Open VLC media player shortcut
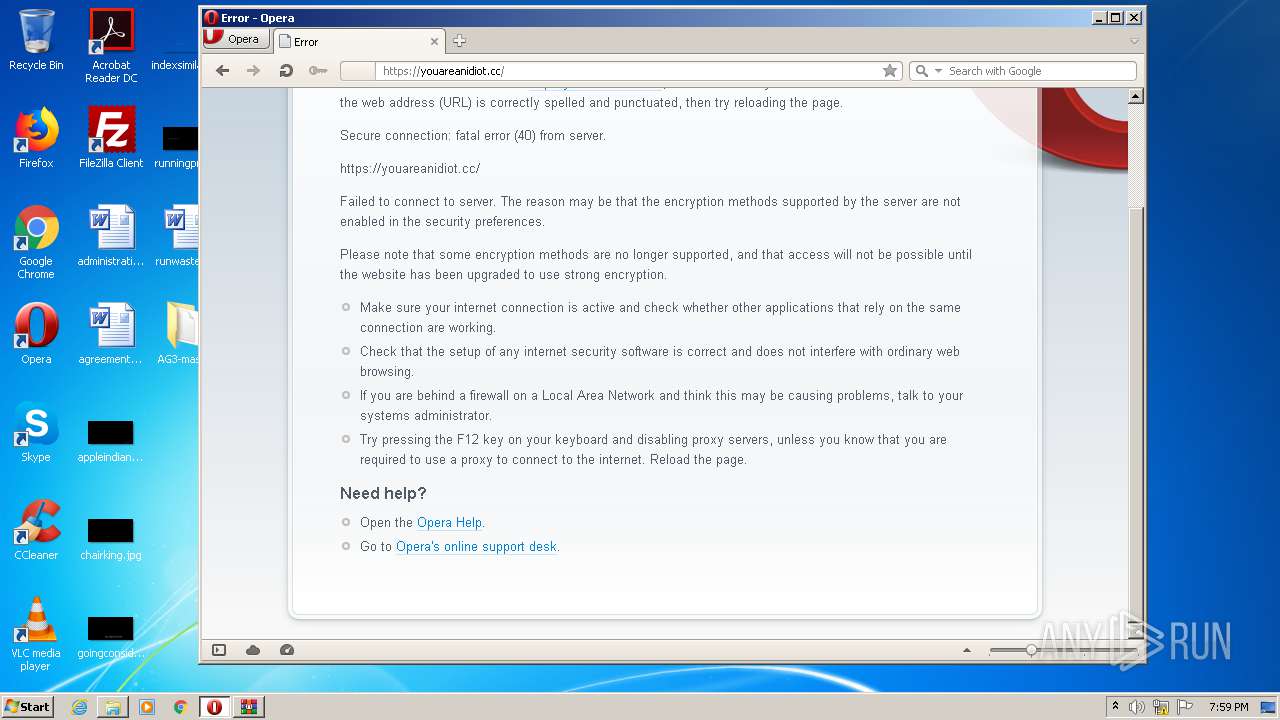1280x720 pixels. (x=36, y=634)
